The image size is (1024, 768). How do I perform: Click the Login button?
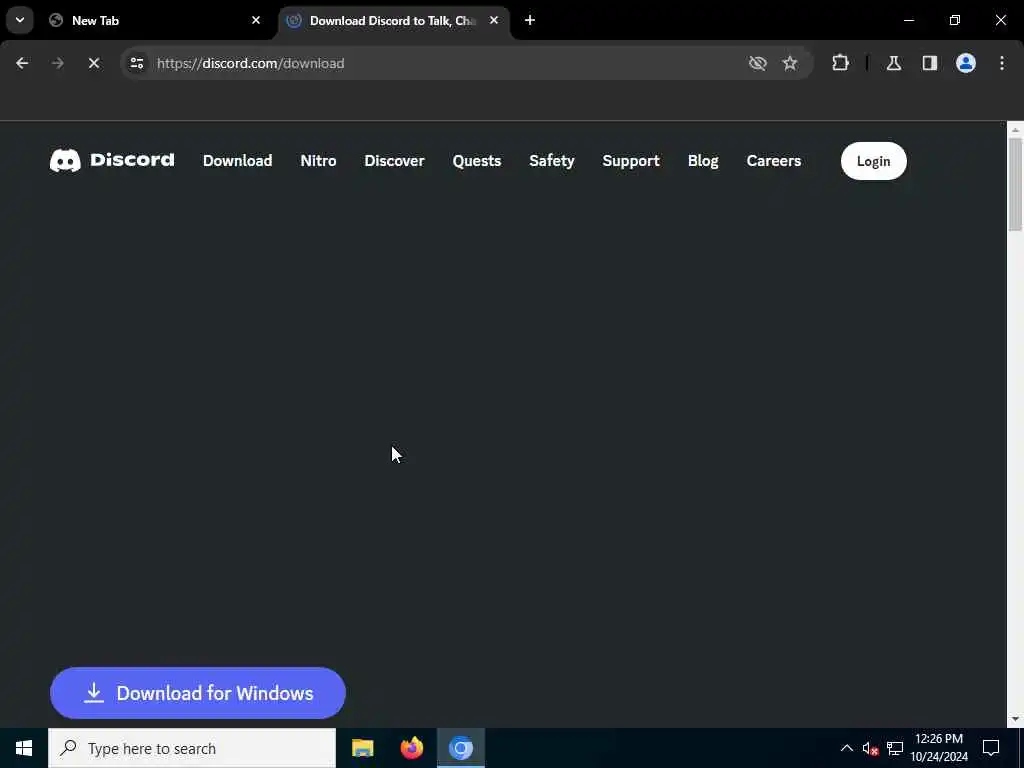tap(873, 161)
